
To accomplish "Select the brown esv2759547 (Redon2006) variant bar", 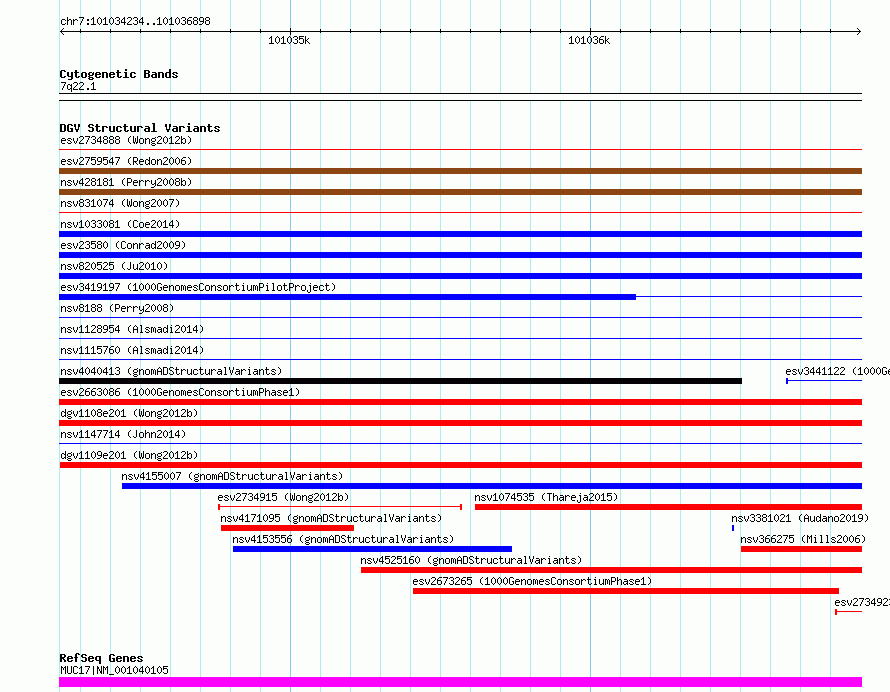I will click(460, 171).
